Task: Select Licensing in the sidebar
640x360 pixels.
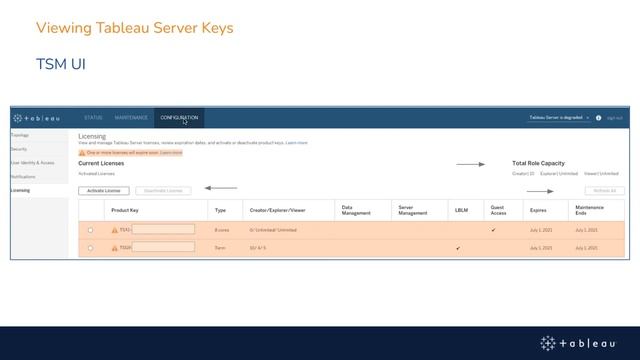Action: [x=20, y=190]
